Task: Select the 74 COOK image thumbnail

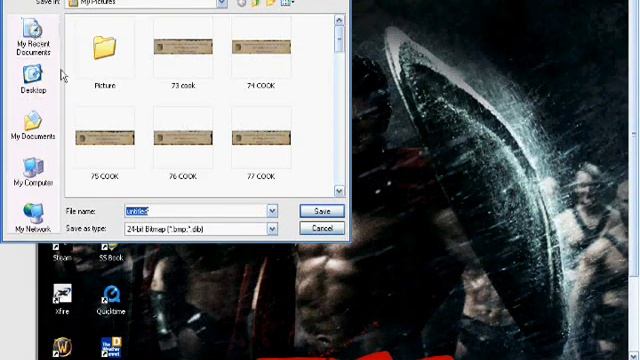Action: [261, 54]
